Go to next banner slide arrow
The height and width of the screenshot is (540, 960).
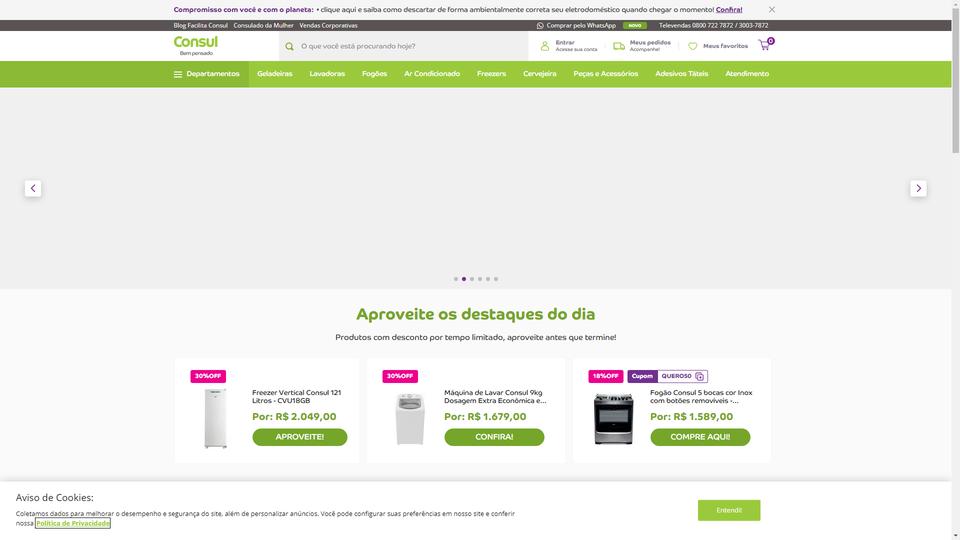click(918, 189)
